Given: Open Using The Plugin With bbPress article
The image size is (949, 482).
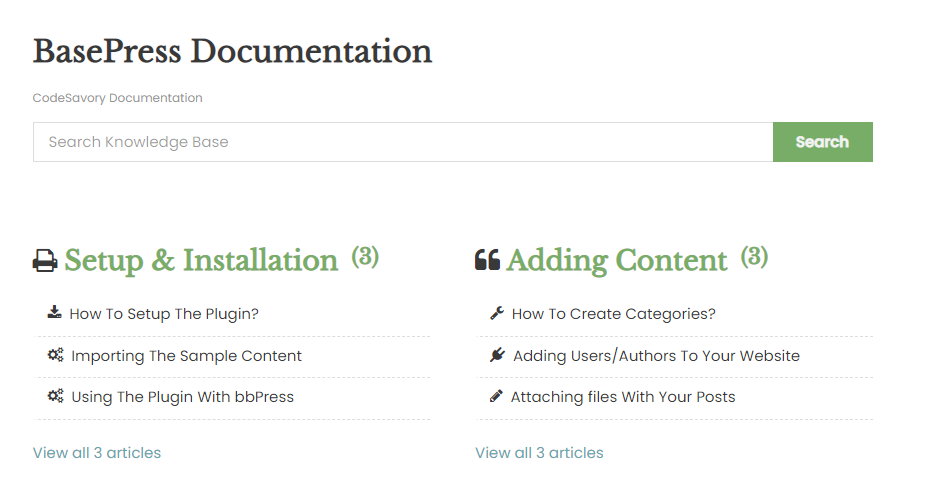Looking at the screenshot, I should click(182, 397).
